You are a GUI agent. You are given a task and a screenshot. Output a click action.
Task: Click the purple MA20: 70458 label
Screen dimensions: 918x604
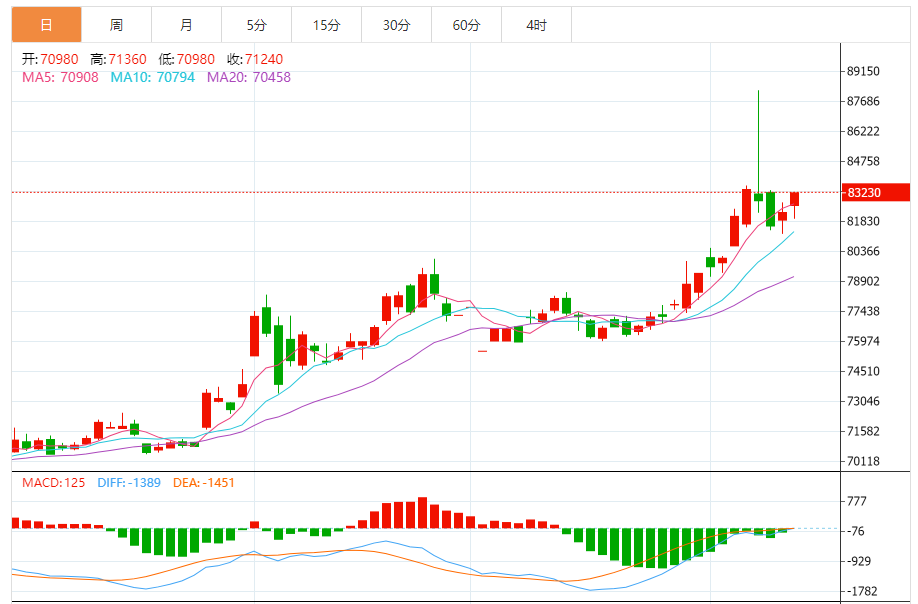click(x=249, y=77)
